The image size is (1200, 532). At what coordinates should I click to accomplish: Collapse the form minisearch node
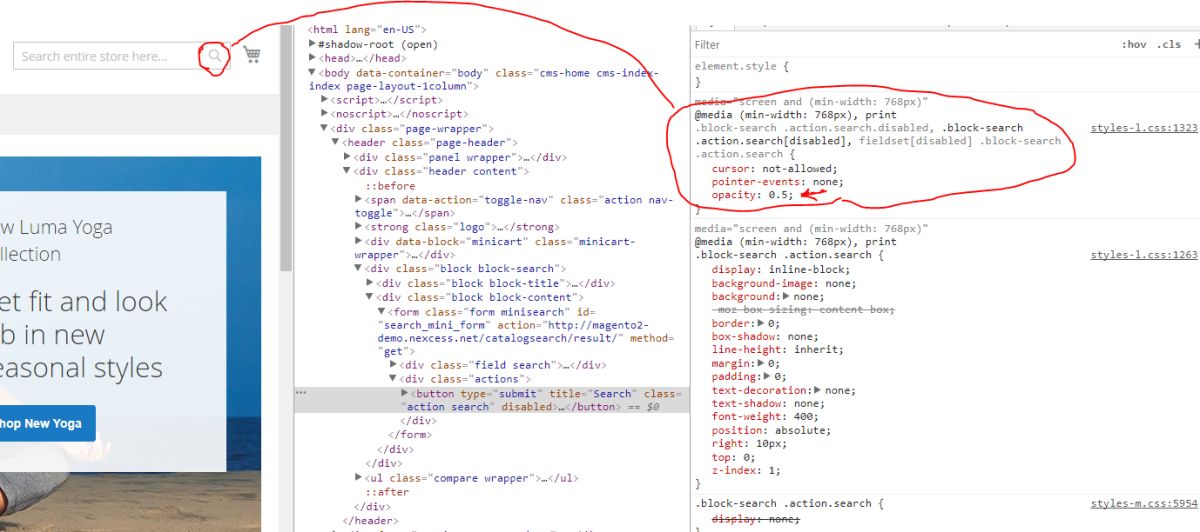(x=381, y=311)
